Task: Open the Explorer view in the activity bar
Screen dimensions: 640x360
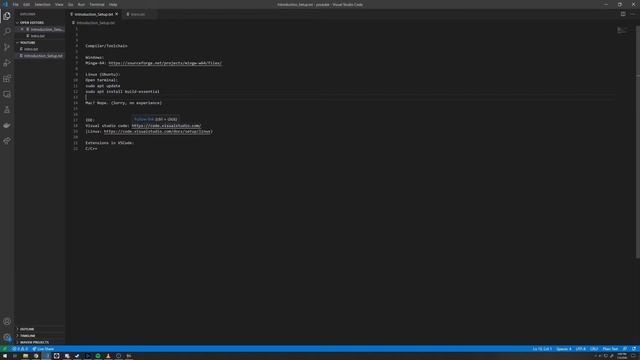Action: coord(7,16)
